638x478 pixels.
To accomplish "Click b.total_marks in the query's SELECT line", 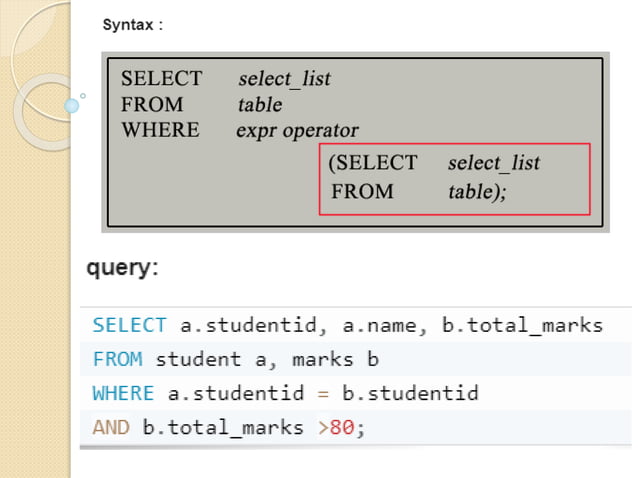I will tap(528, 325).
